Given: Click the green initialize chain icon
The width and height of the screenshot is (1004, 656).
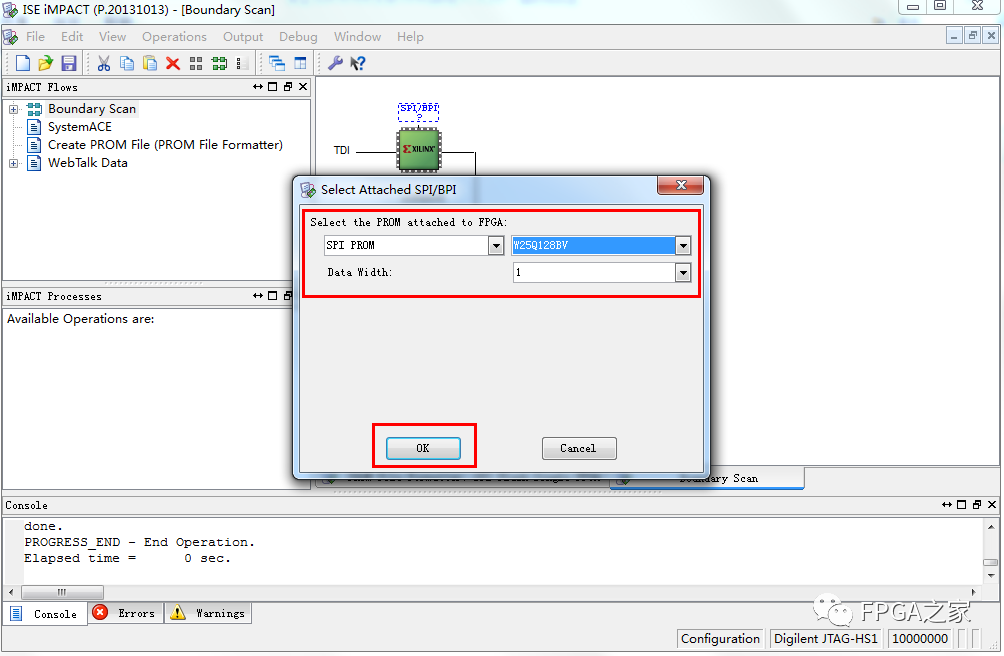Looking at the screenshot, I should tap(219, 63).
